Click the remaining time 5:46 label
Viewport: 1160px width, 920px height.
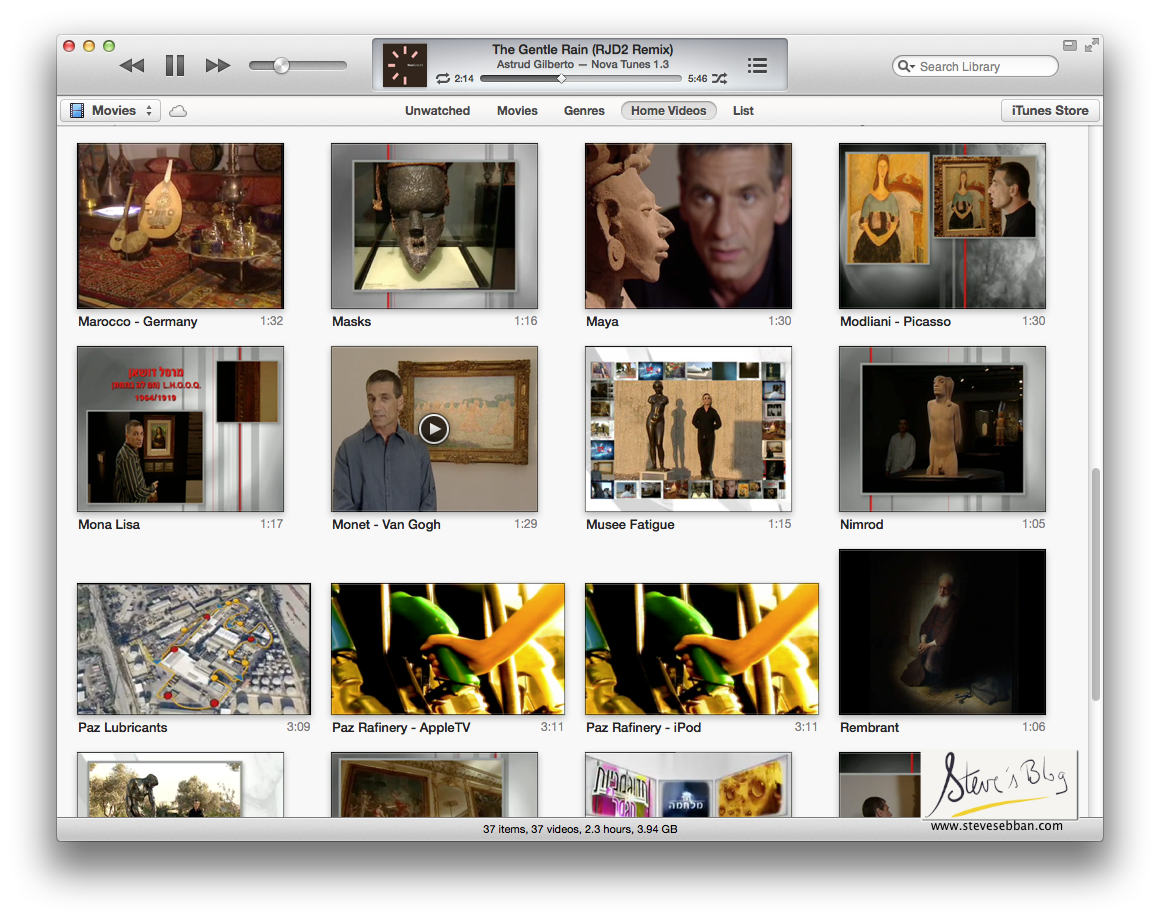pos(697,78)
